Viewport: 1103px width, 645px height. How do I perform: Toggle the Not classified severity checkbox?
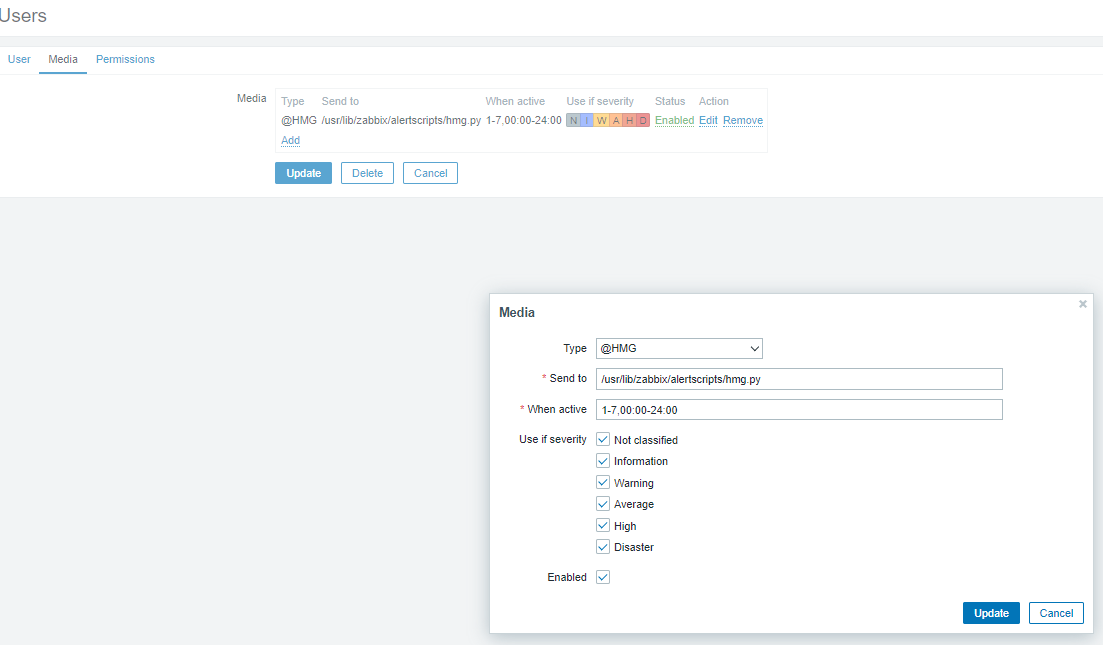[603, 440]
